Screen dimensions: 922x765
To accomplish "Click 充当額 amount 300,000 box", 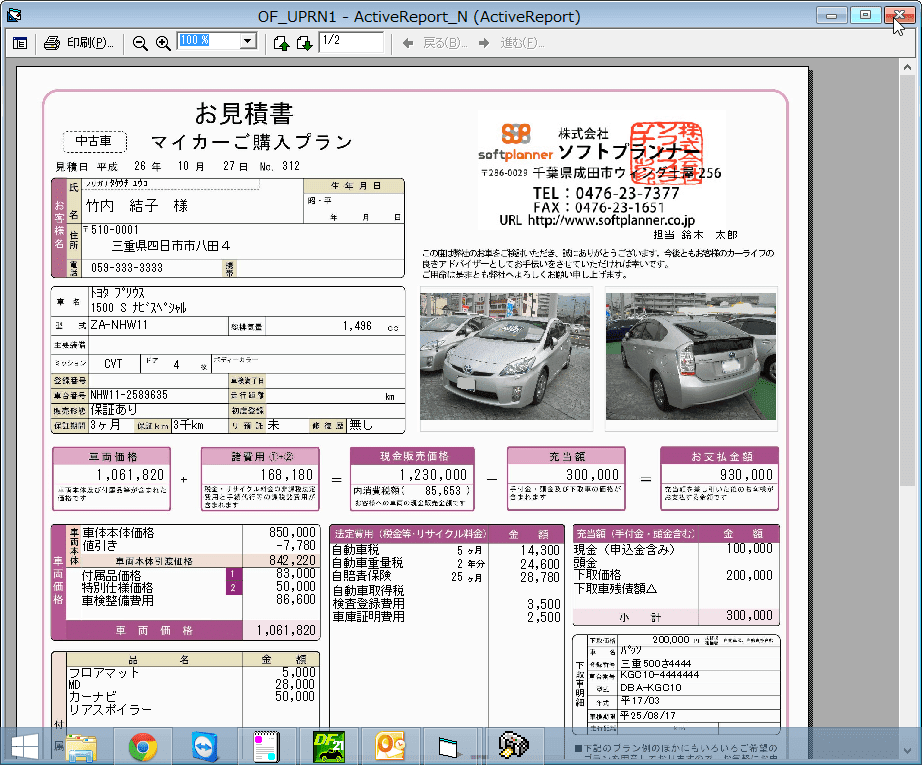I will pos(566,479).
